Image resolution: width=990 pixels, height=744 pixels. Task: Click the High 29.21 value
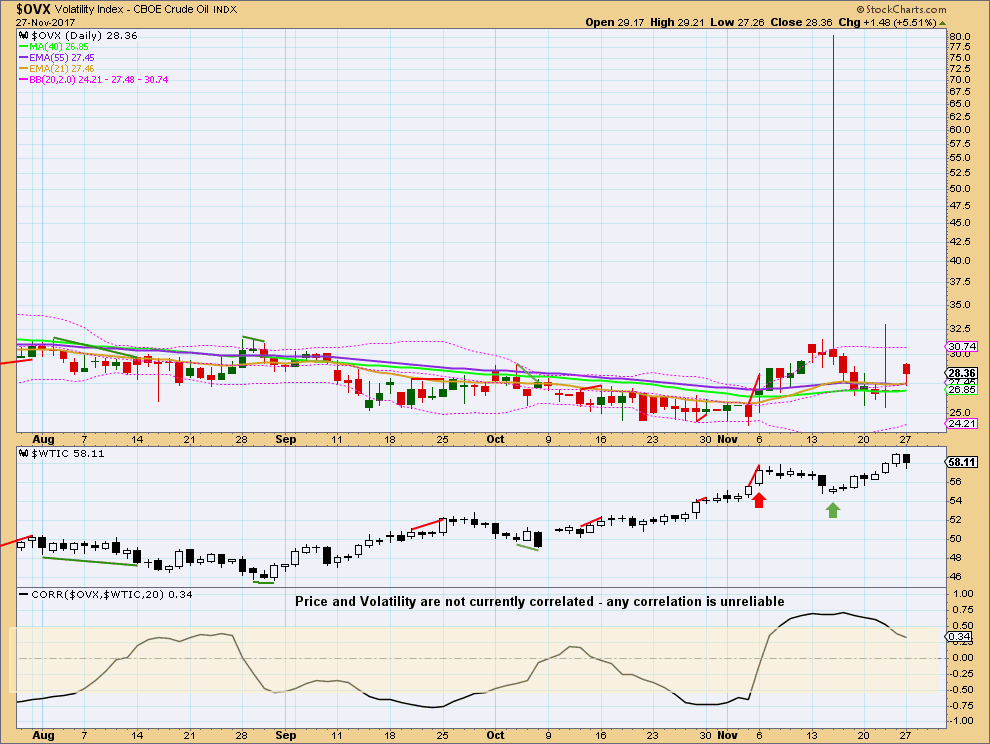click(x=677, y=22)
